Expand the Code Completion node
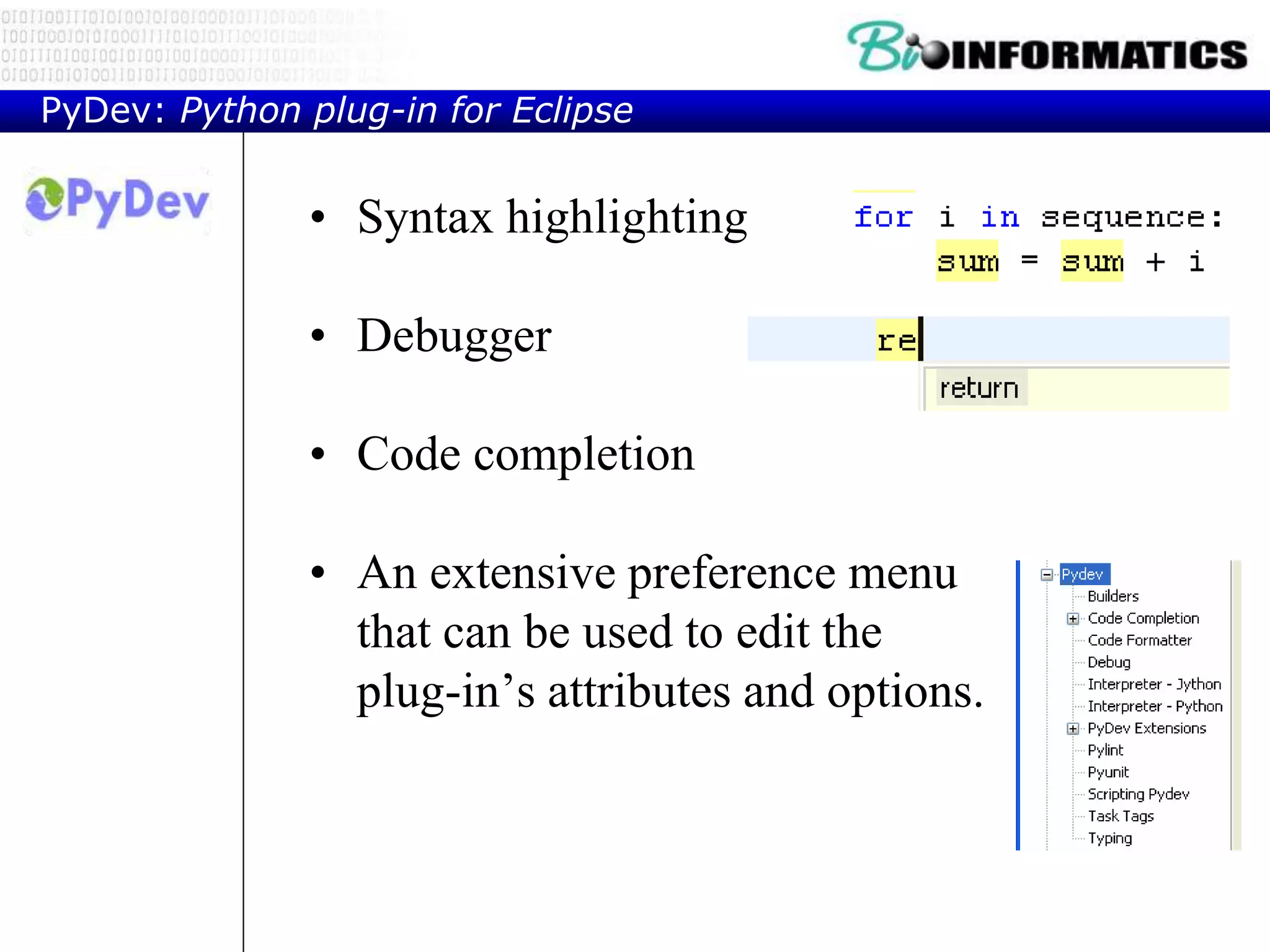This screenshot has height=952, width=1270. pos(1073,619)
